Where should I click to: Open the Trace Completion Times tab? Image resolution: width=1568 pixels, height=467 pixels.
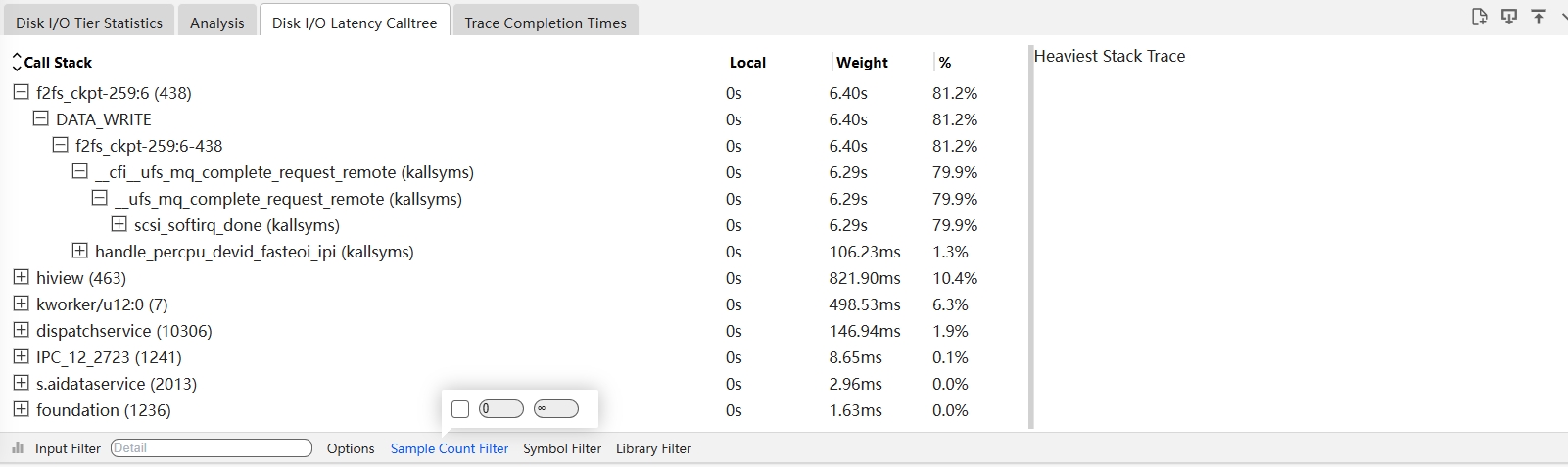546,23
